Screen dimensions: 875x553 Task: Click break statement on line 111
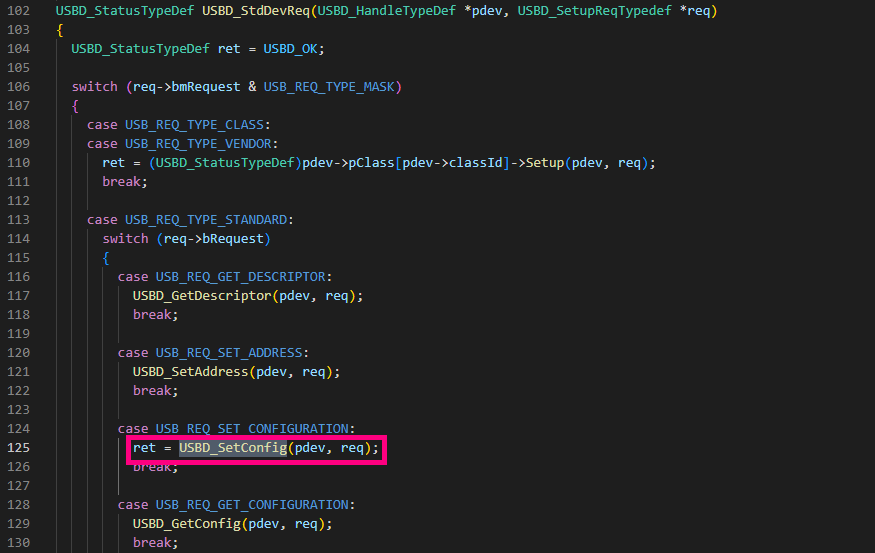(x=121, y=181)
